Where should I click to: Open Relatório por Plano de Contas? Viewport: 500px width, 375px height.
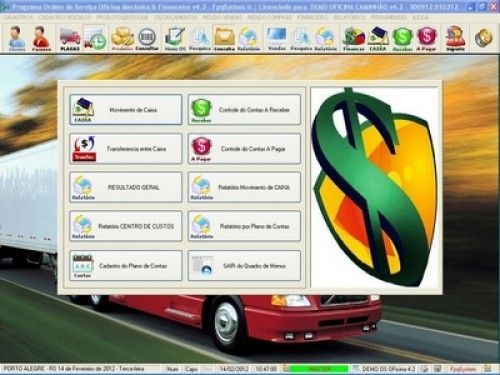click(x=244, y=226)
